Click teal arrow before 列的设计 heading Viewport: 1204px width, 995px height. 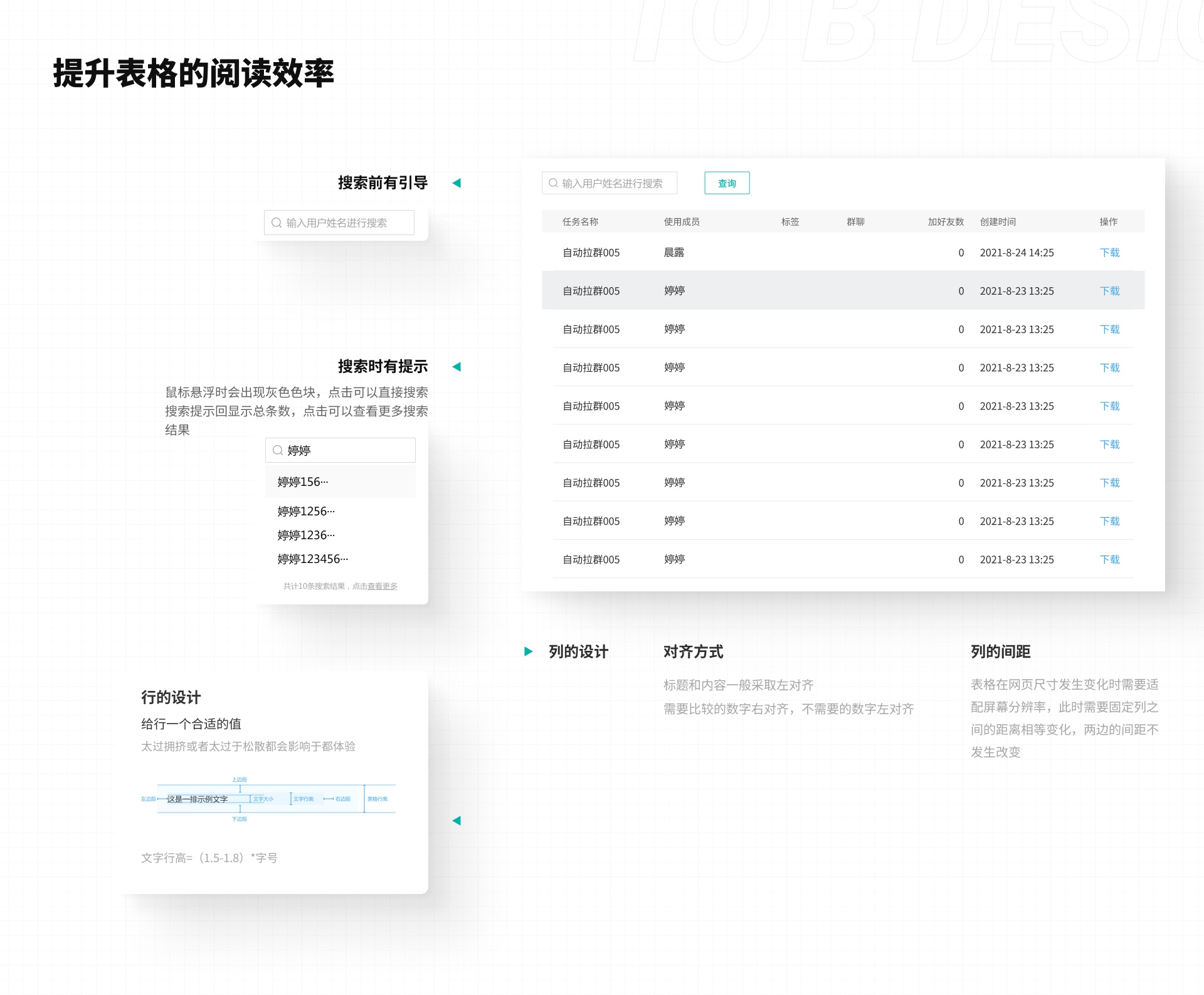pos(528,651)
